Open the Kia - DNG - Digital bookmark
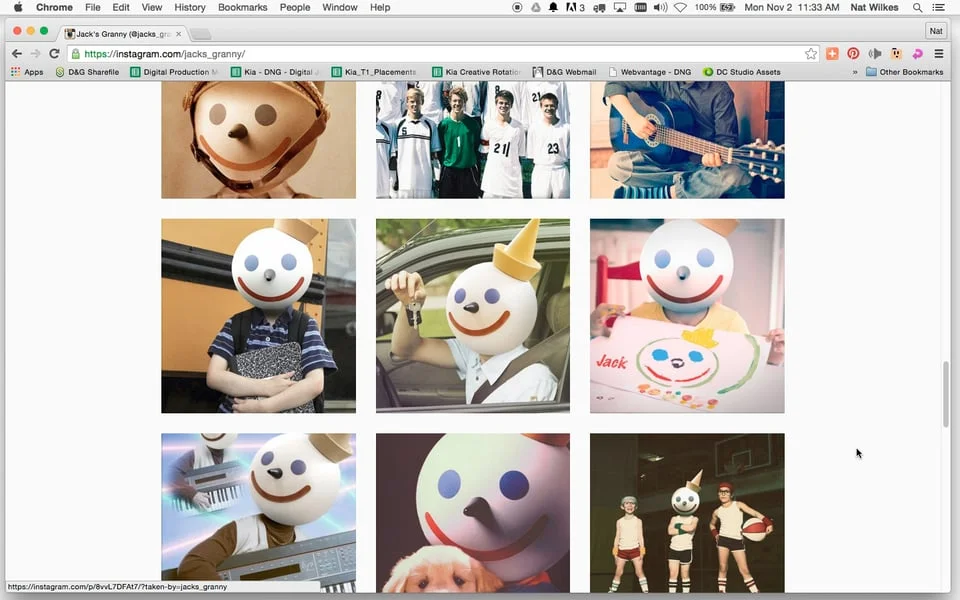Screen dimensions: 960x600 [275, 72]
